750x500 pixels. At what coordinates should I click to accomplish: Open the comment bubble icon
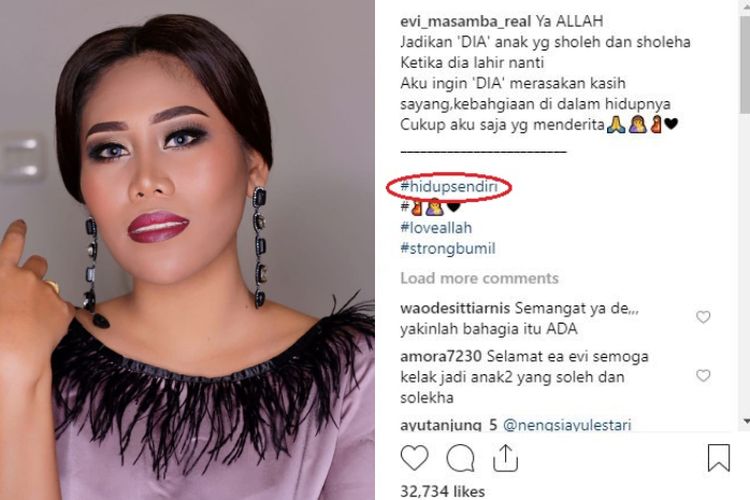point(460,458)
